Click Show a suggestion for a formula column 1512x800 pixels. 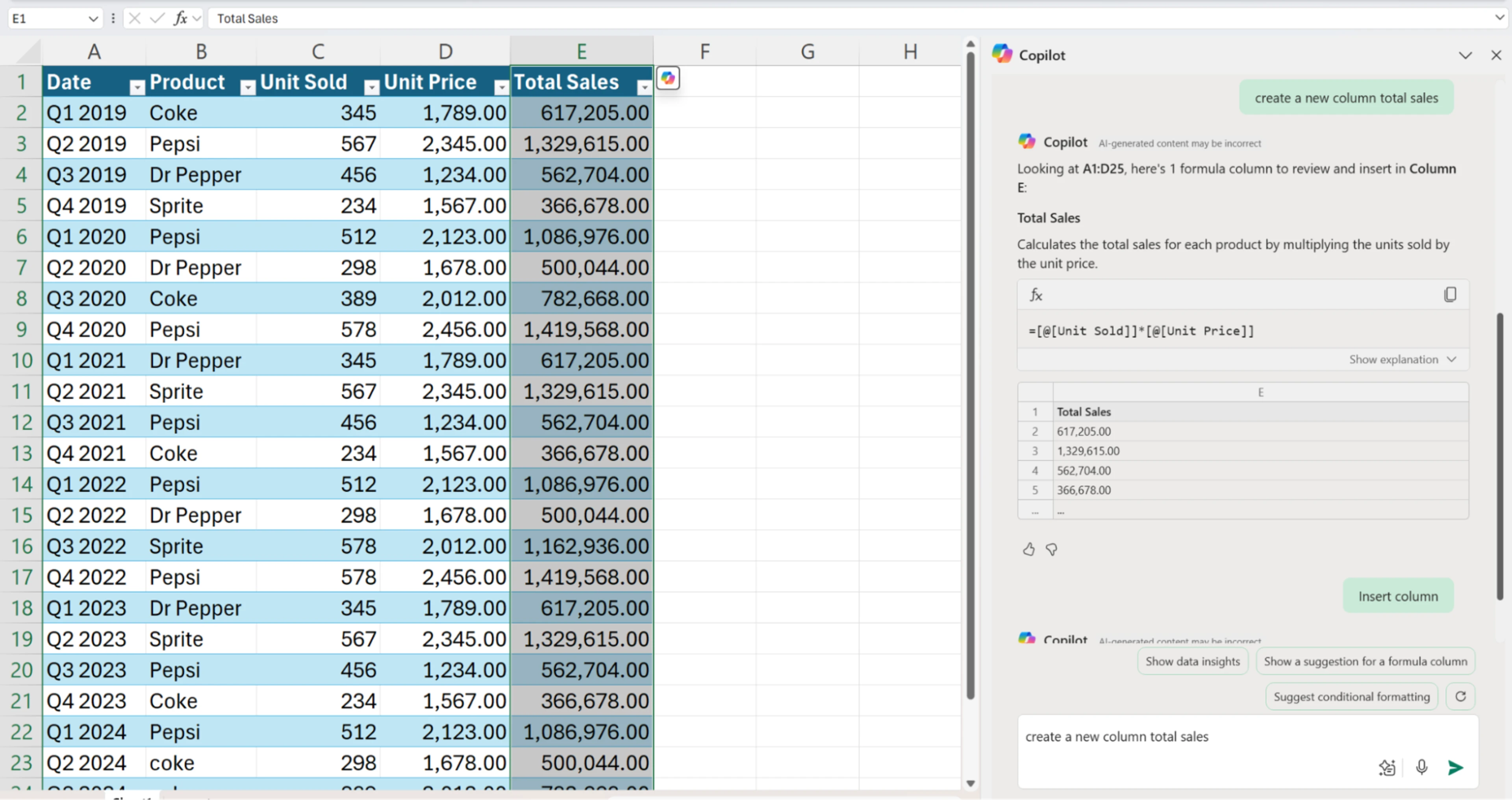[1365, 661]
